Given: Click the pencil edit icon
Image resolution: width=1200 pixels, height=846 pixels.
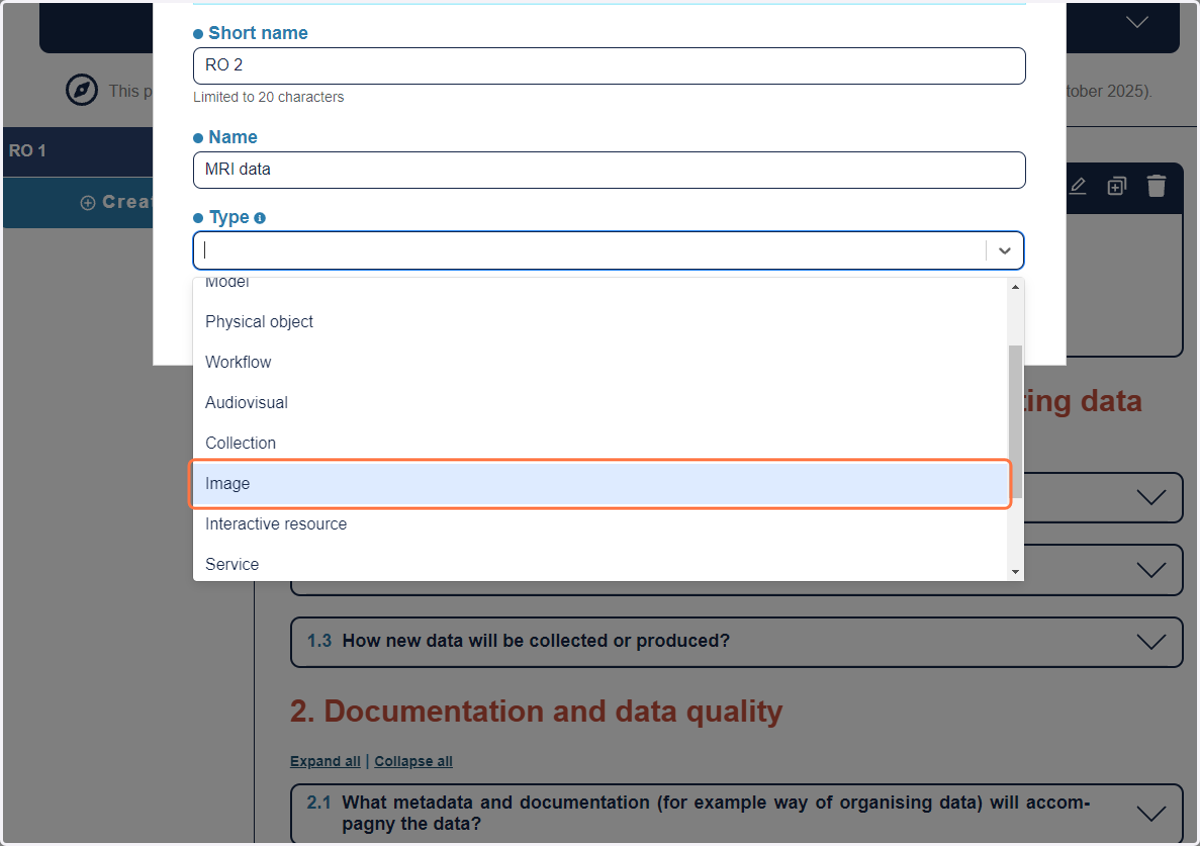Looking at the screenshot, I should click(x=1078, y=186).
